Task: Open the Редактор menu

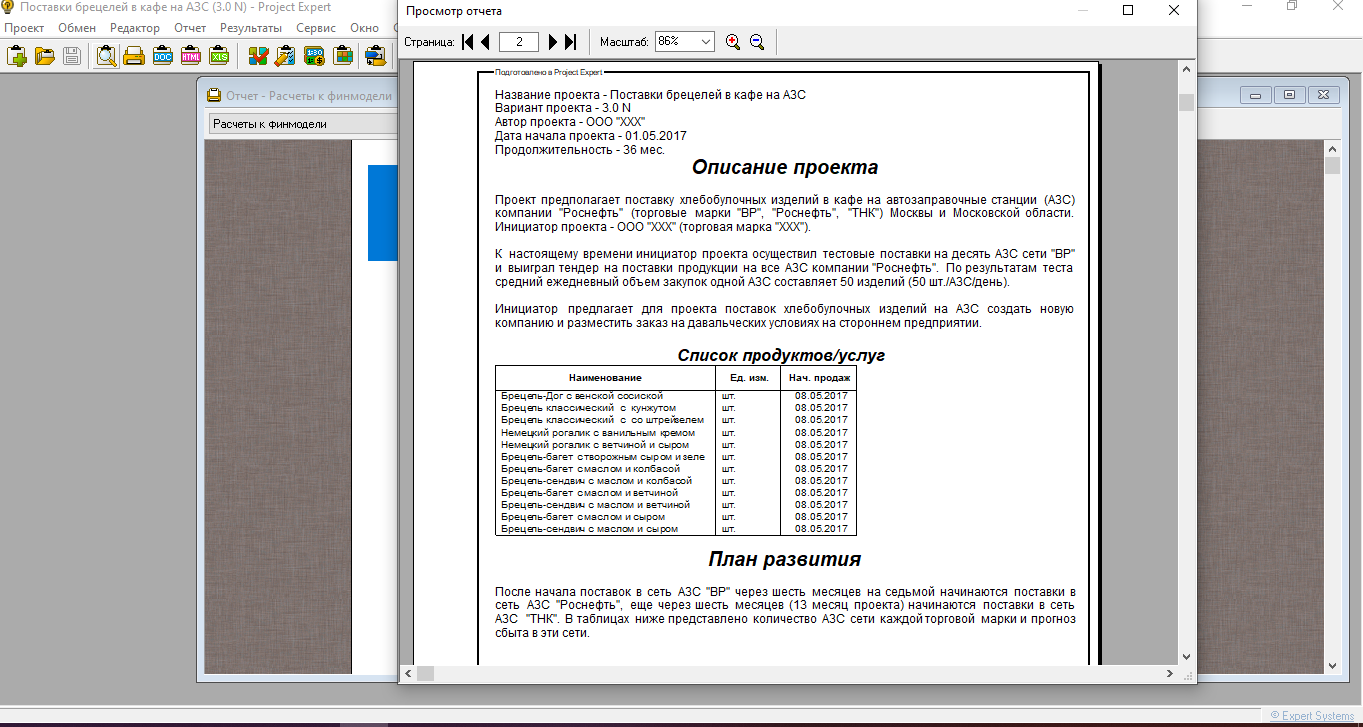Action: [x=134, y=28]
